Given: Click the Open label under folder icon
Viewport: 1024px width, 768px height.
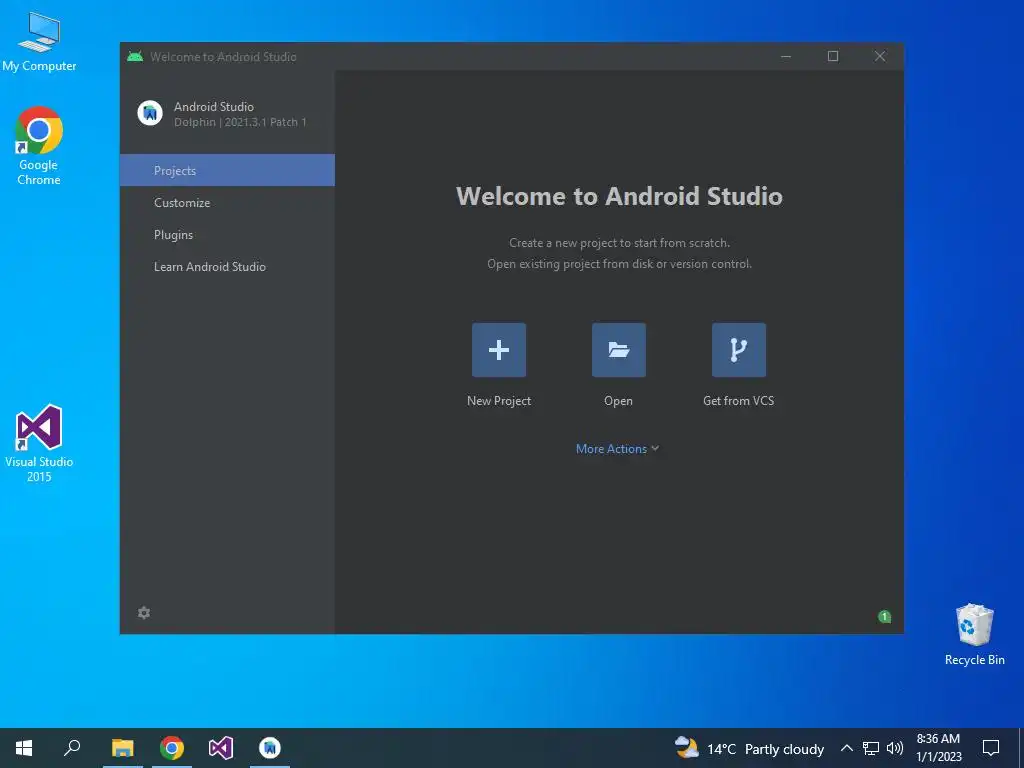Looking at the screenshot, I should click(x=618, y=401).
